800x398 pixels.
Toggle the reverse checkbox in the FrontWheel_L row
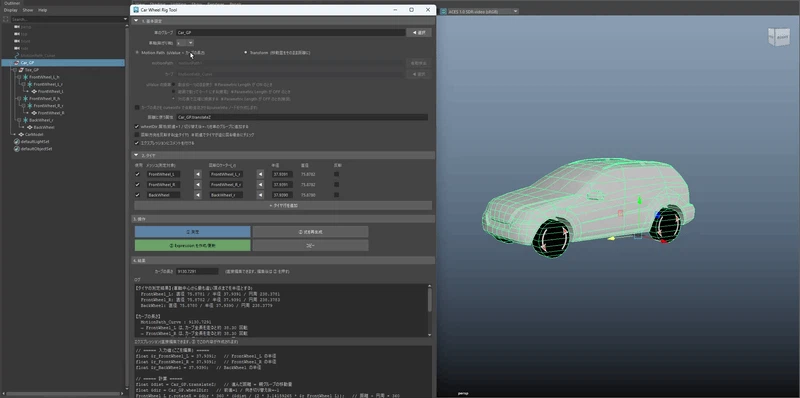tap(336, 174)
